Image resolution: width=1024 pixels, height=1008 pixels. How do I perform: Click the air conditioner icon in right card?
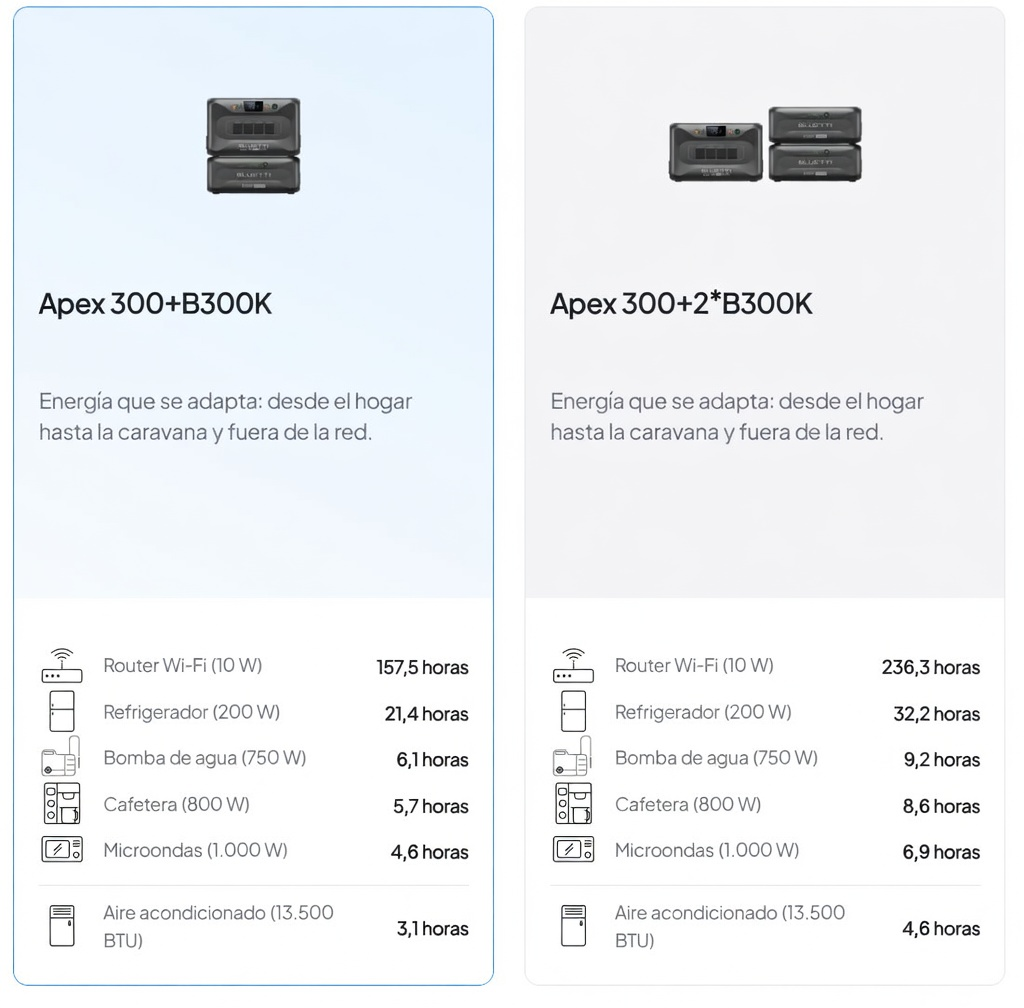click(x=573, y=926)
